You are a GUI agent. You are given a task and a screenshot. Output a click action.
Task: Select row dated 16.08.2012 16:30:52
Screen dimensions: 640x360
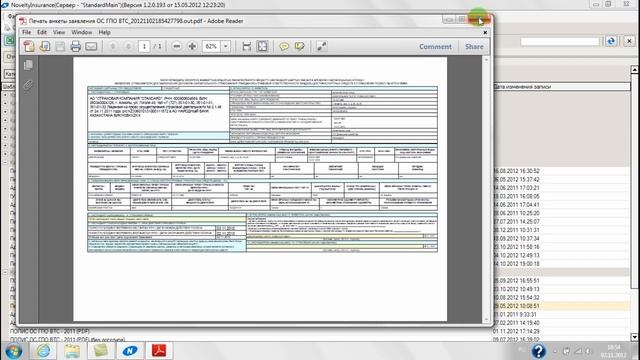517,171
